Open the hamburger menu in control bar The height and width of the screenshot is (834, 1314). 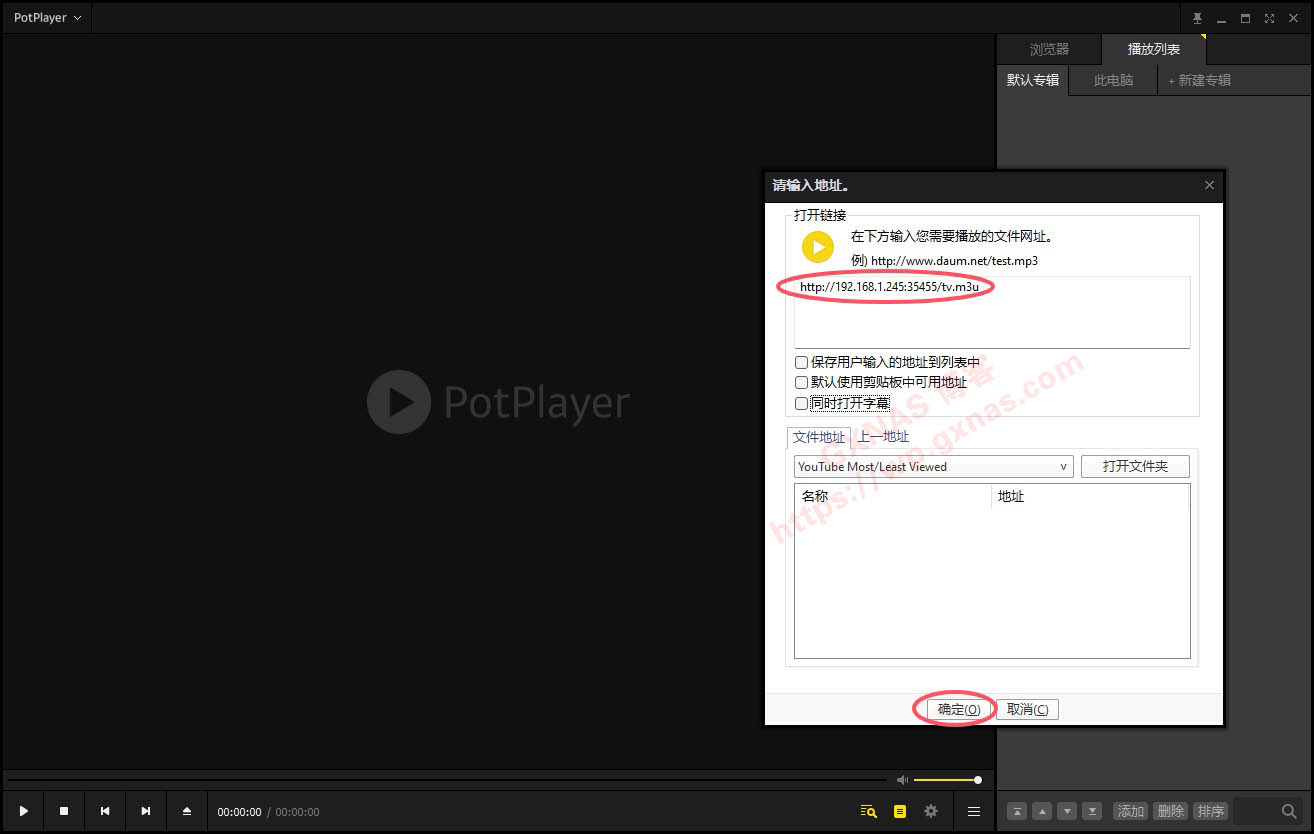(973, 811)
